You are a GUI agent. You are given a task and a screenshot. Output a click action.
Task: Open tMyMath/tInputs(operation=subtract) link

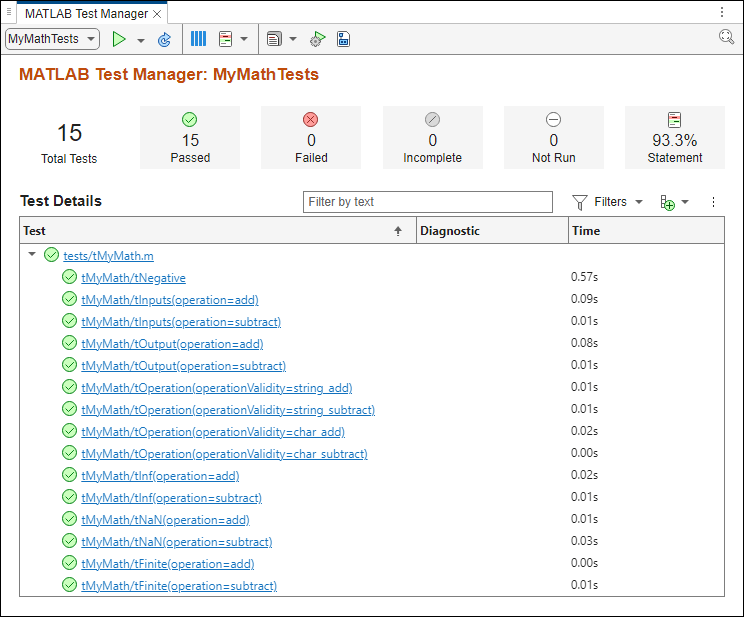(181, 322)
